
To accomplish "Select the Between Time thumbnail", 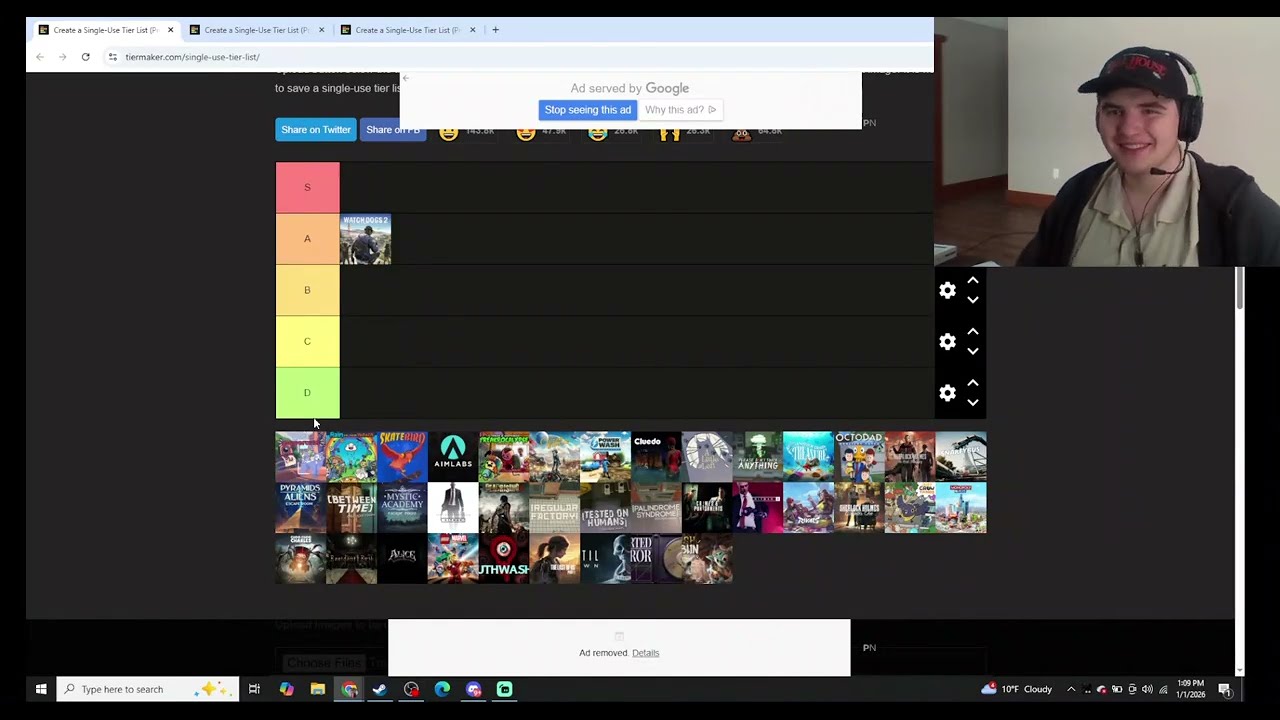I will tap(351, 508).
